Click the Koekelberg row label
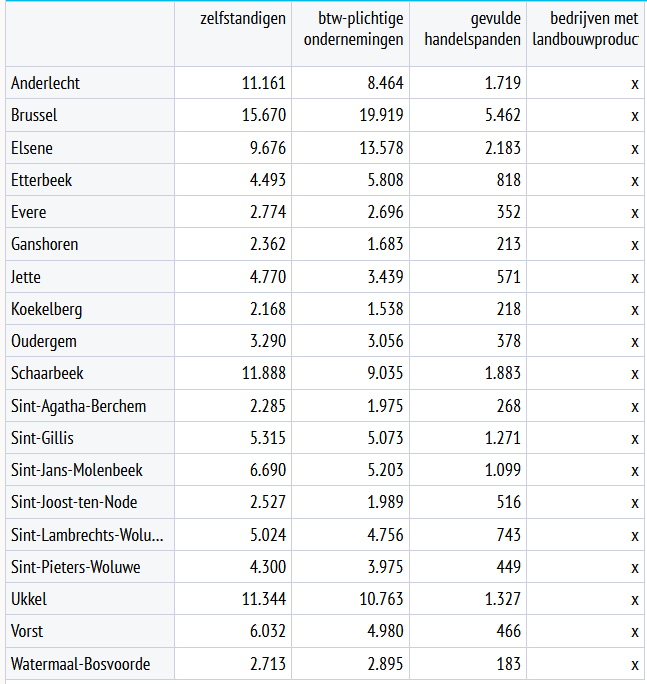This screenshot has height=684, width=647. [47, 309]
